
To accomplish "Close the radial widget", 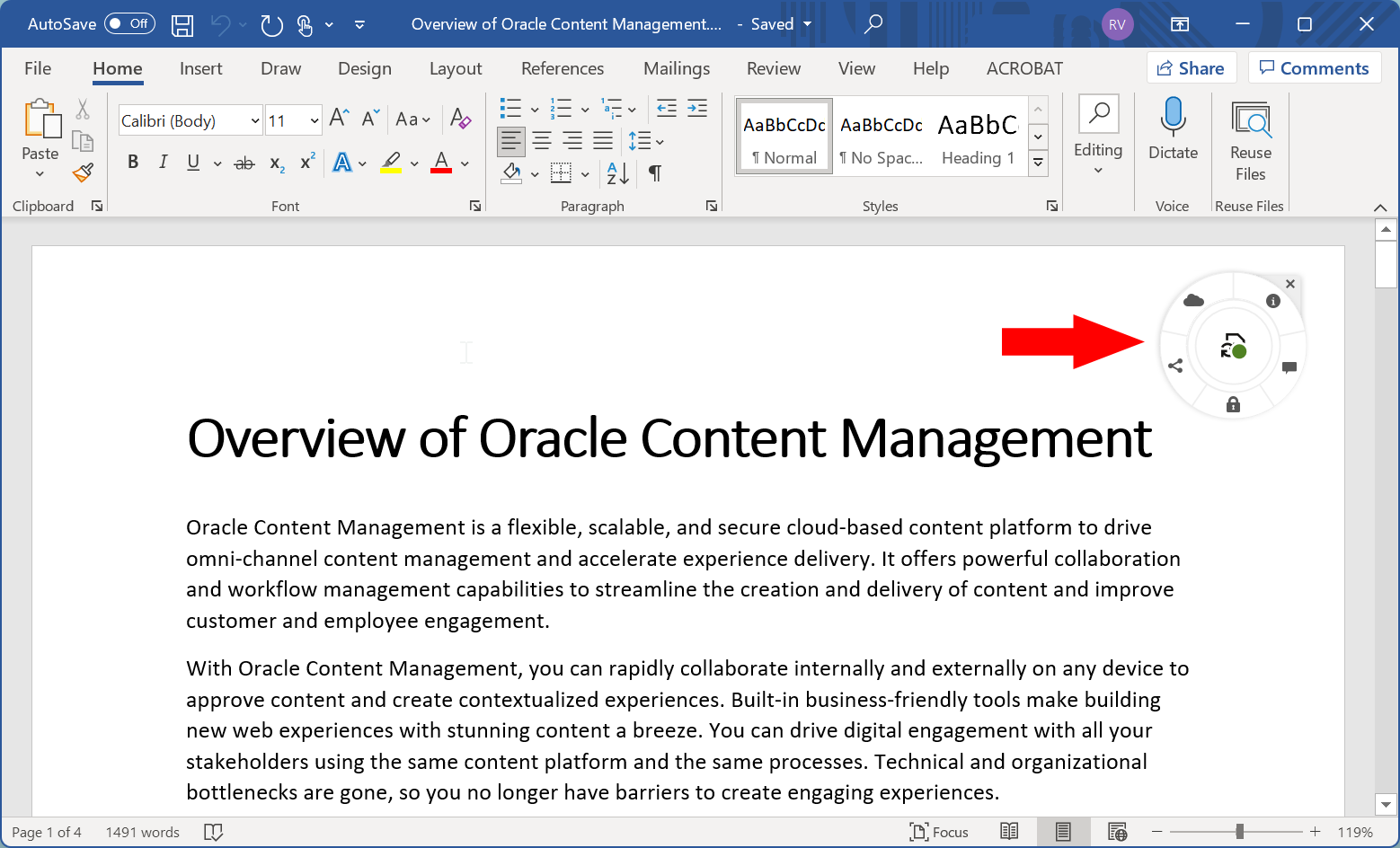I will pyautogui.click(x=1290, y=284).
